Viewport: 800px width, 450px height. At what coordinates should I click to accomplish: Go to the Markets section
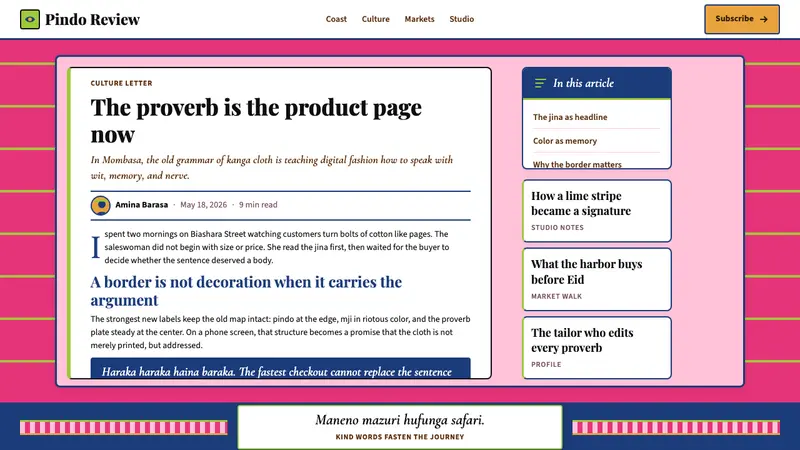coord(419,19)
